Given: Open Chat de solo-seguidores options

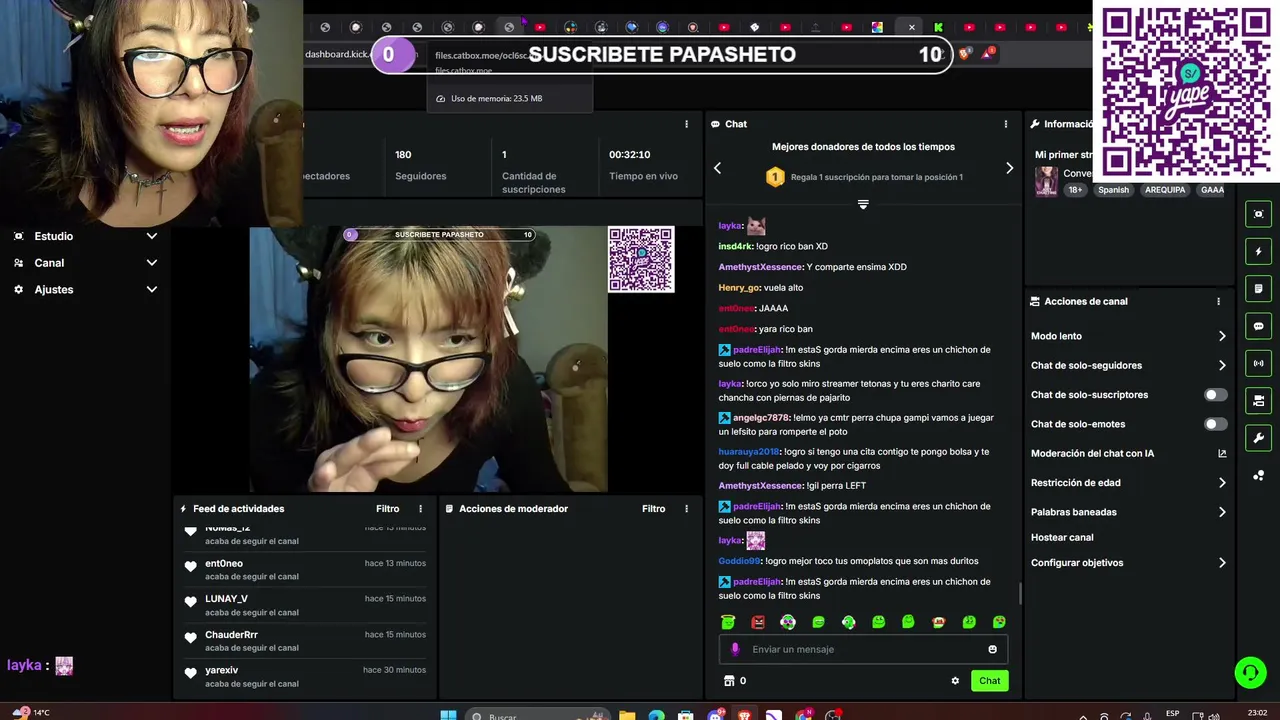Looking at the screenshot, I should (1128, 365).
